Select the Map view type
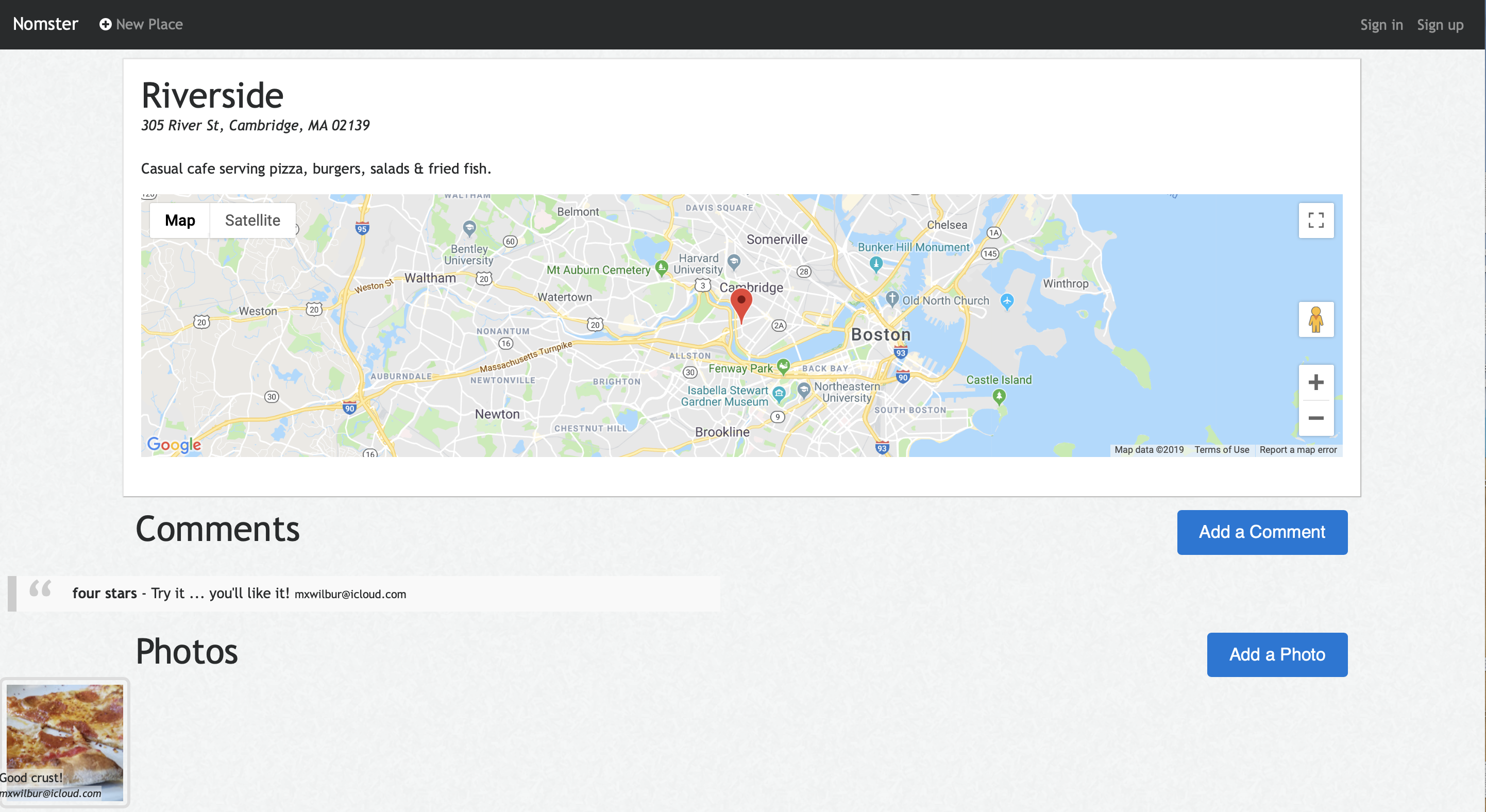 tap(179, 221)
